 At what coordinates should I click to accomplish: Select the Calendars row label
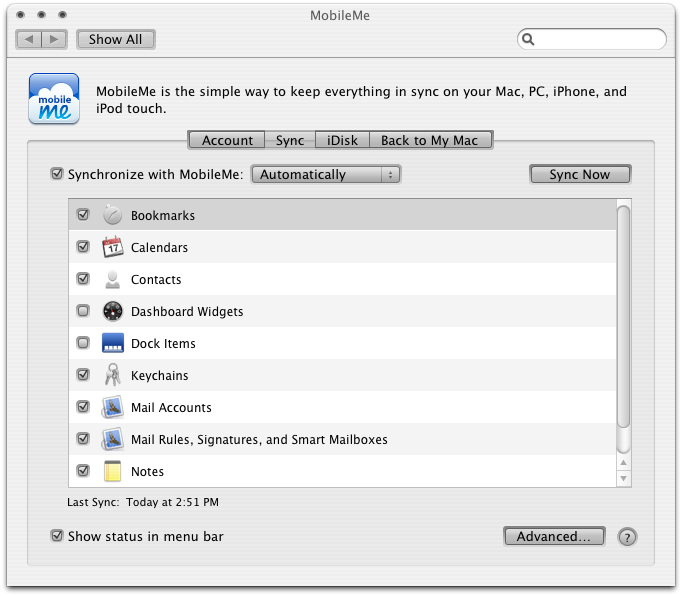tap(159, 248)
